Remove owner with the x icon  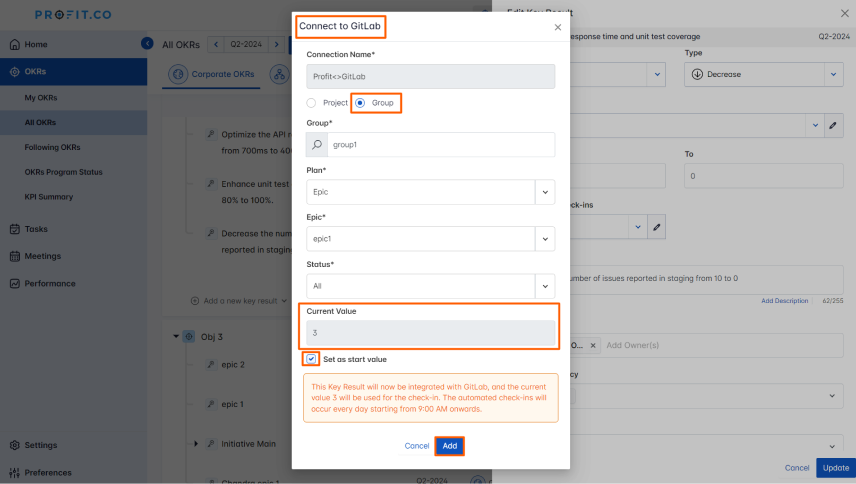pyautogui.click(x=593, y=345)
